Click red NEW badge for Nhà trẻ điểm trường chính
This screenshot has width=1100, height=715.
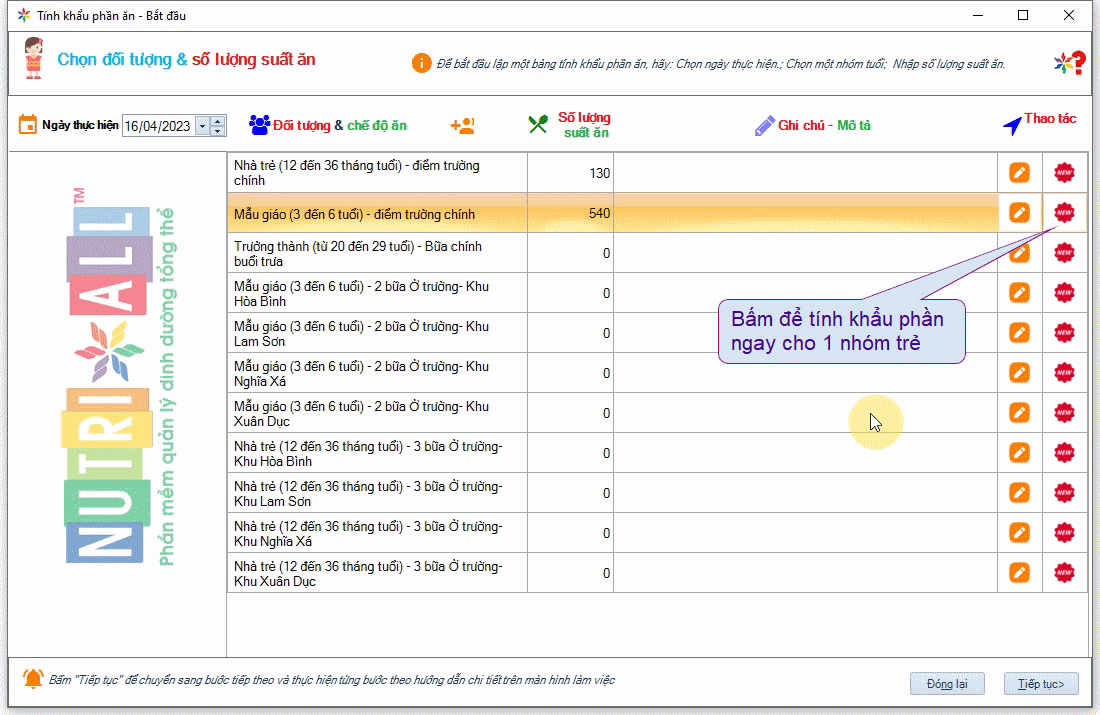click(x=1064, y=173)
